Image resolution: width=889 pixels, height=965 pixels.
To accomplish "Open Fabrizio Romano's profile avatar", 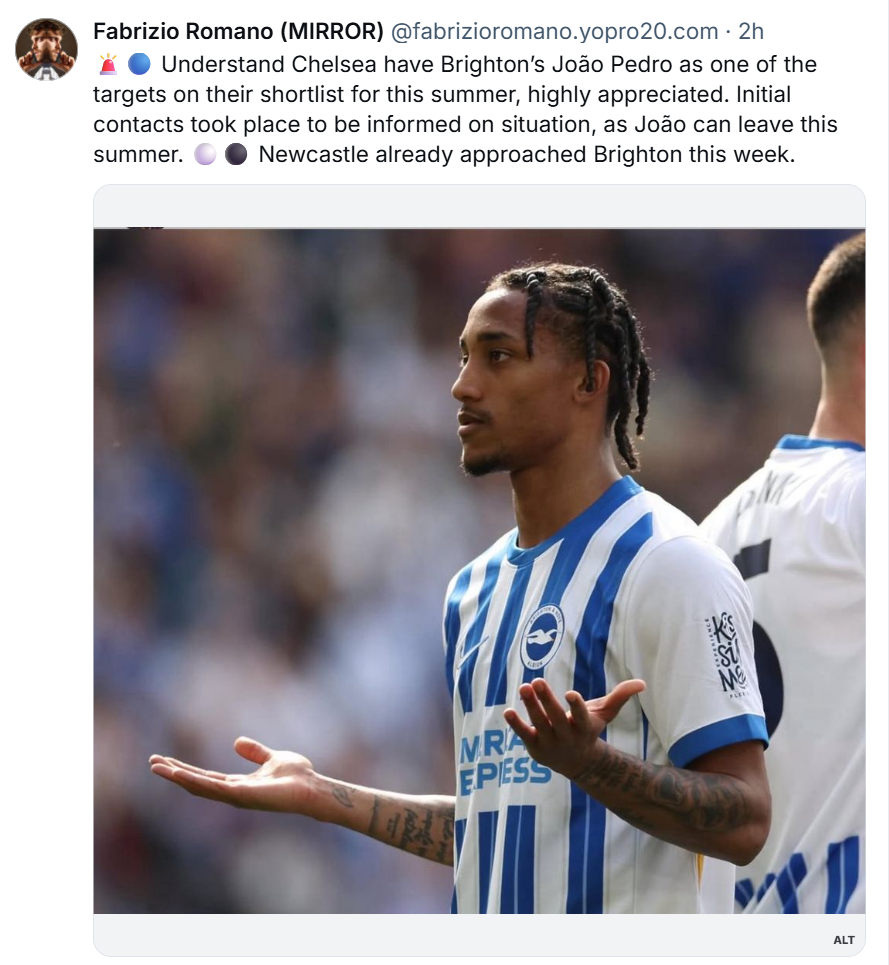I will [x=46, y=49].
